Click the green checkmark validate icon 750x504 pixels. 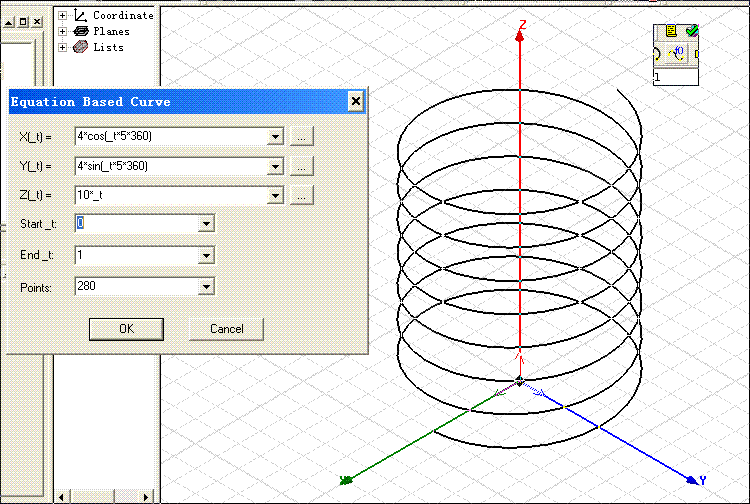[692, 31]
